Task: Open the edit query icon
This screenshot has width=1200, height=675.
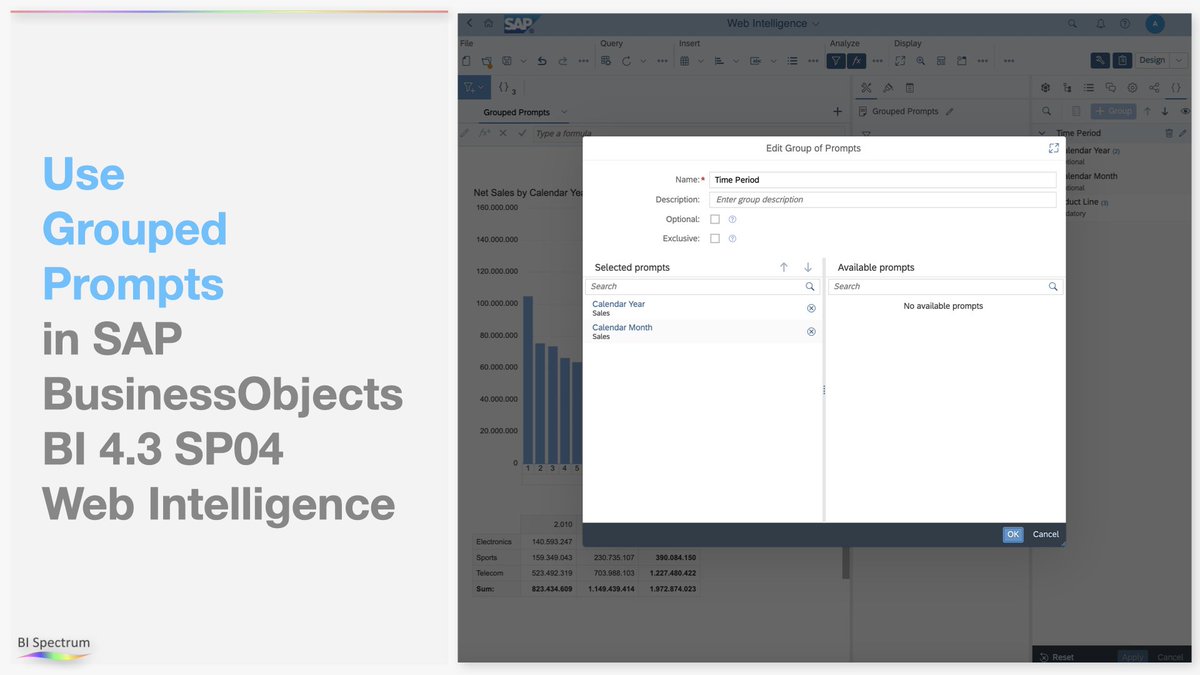Action: [x=606, y=61]
